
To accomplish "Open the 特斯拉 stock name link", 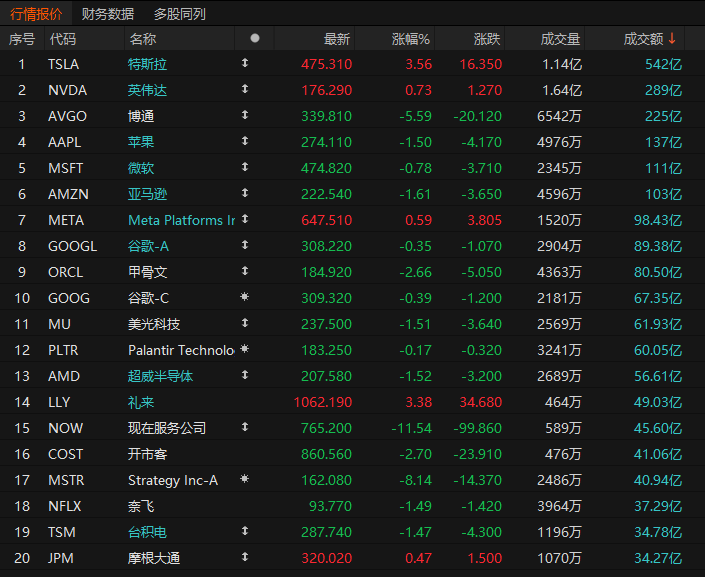I will [147, 64].
